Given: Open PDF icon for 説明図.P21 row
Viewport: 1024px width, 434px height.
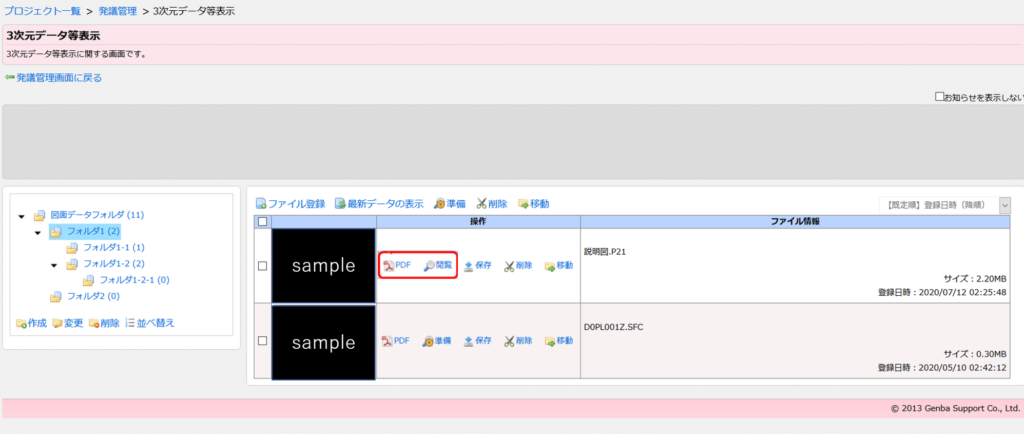Looking at the screenshot, I should pos(397,266).
